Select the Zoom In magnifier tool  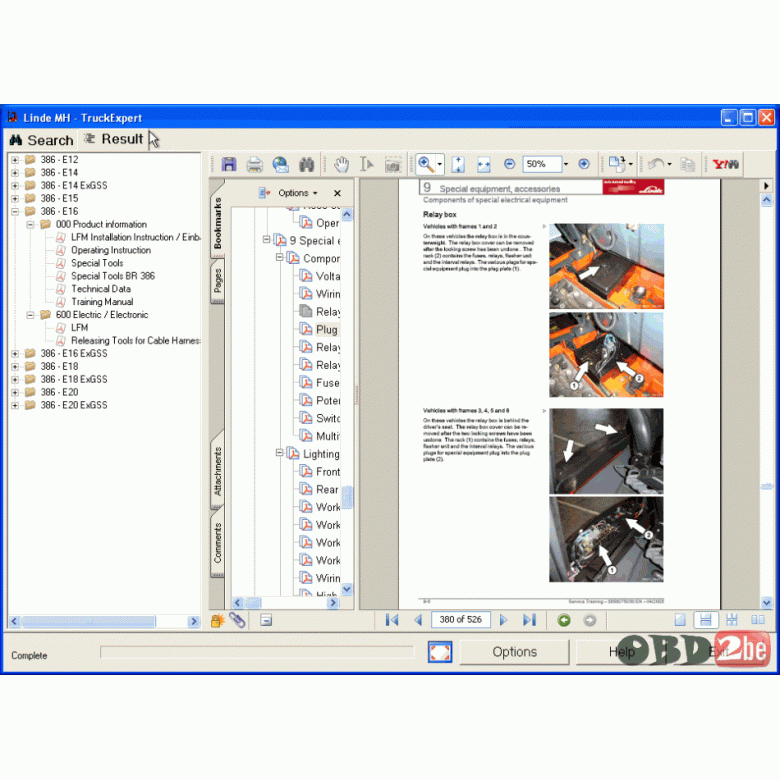coord(425,164)
